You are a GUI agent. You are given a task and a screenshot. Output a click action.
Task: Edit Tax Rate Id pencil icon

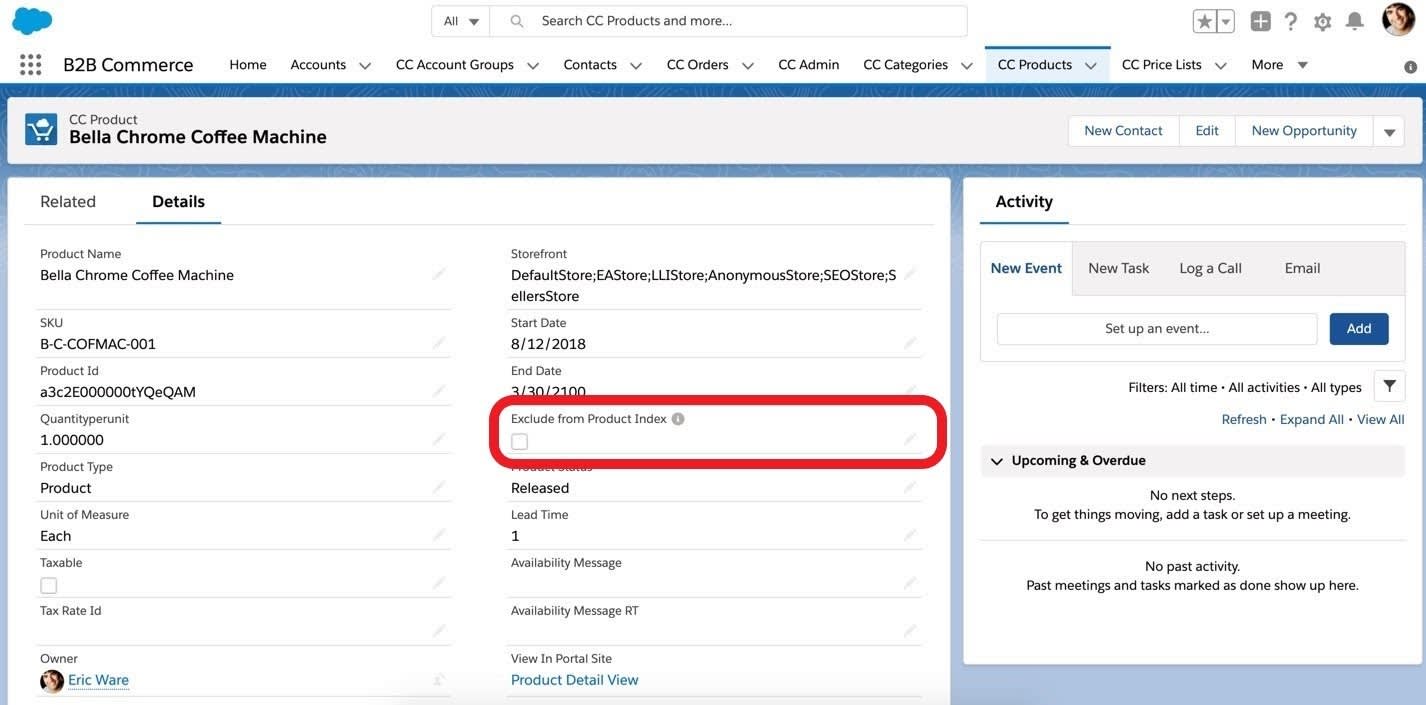(x=439, y=631)
